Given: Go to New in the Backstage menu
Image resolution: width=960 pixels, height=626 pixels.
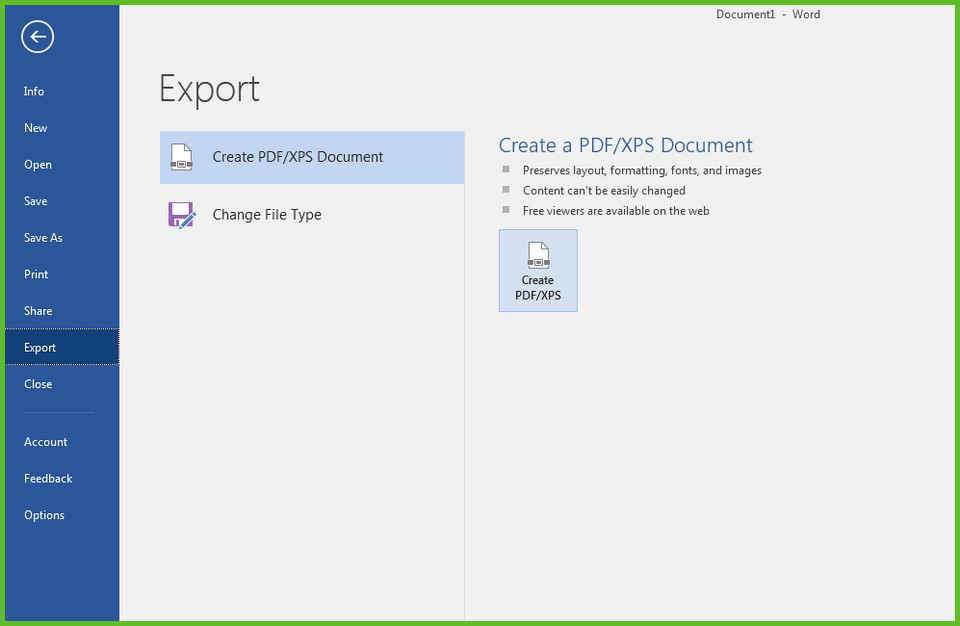Looking at the screenshot, I should [36, 128].
